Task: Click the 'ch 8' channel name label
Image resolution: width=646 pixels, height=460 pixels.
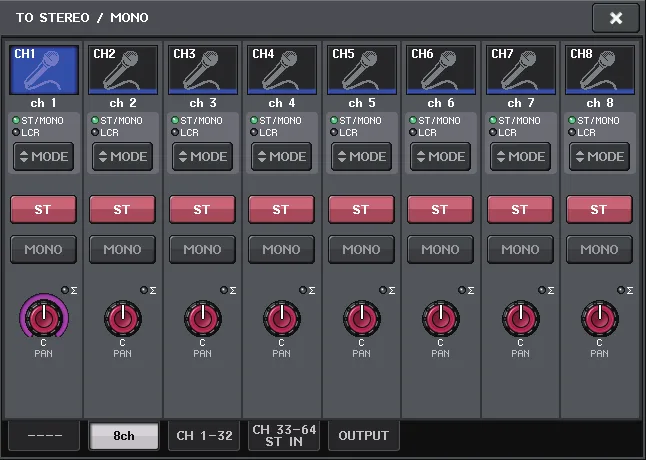Action: [599, 103]
